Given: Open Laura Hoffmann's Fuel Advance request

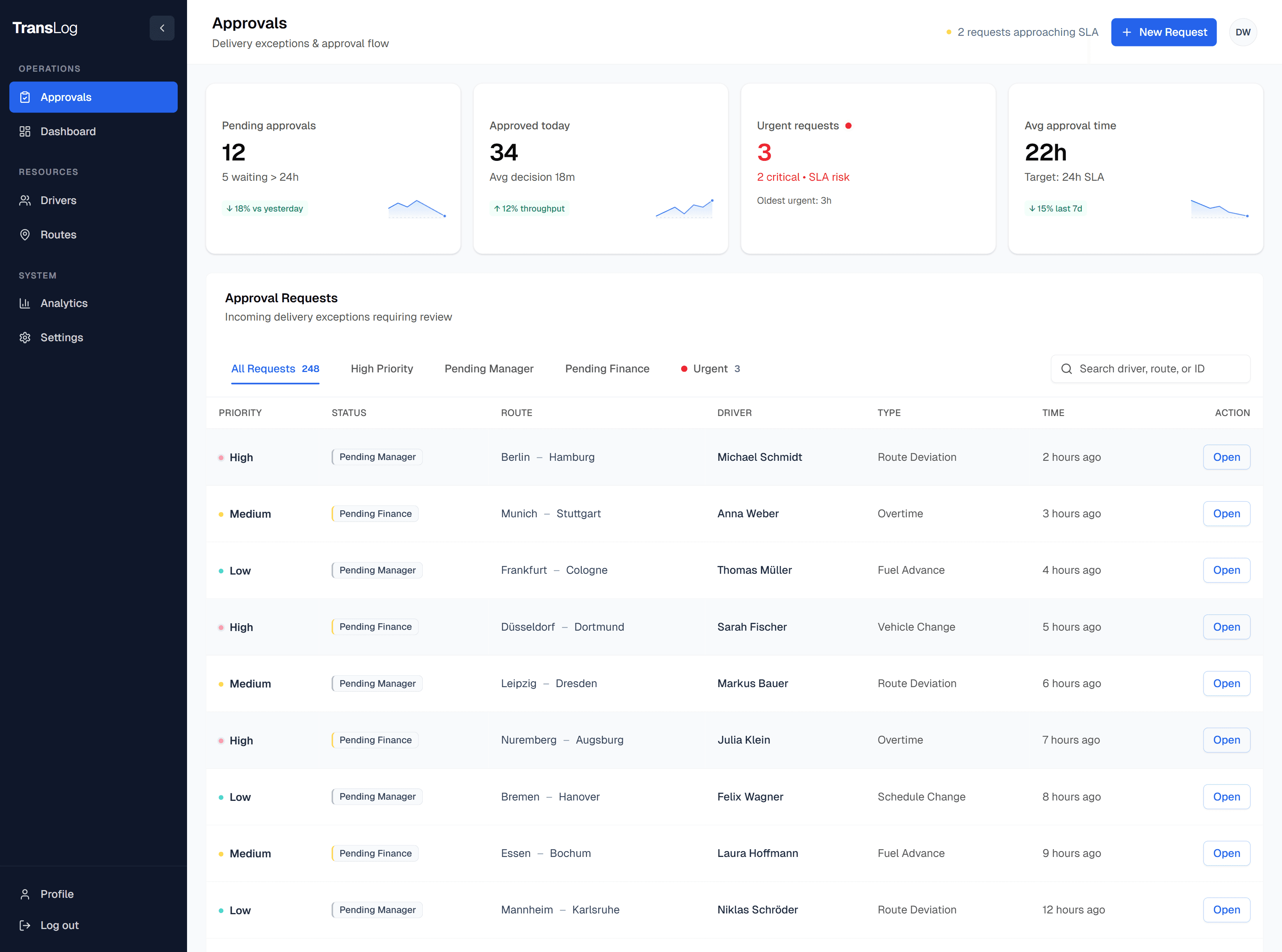Looking at the screenshot, I should point(1226,853).
